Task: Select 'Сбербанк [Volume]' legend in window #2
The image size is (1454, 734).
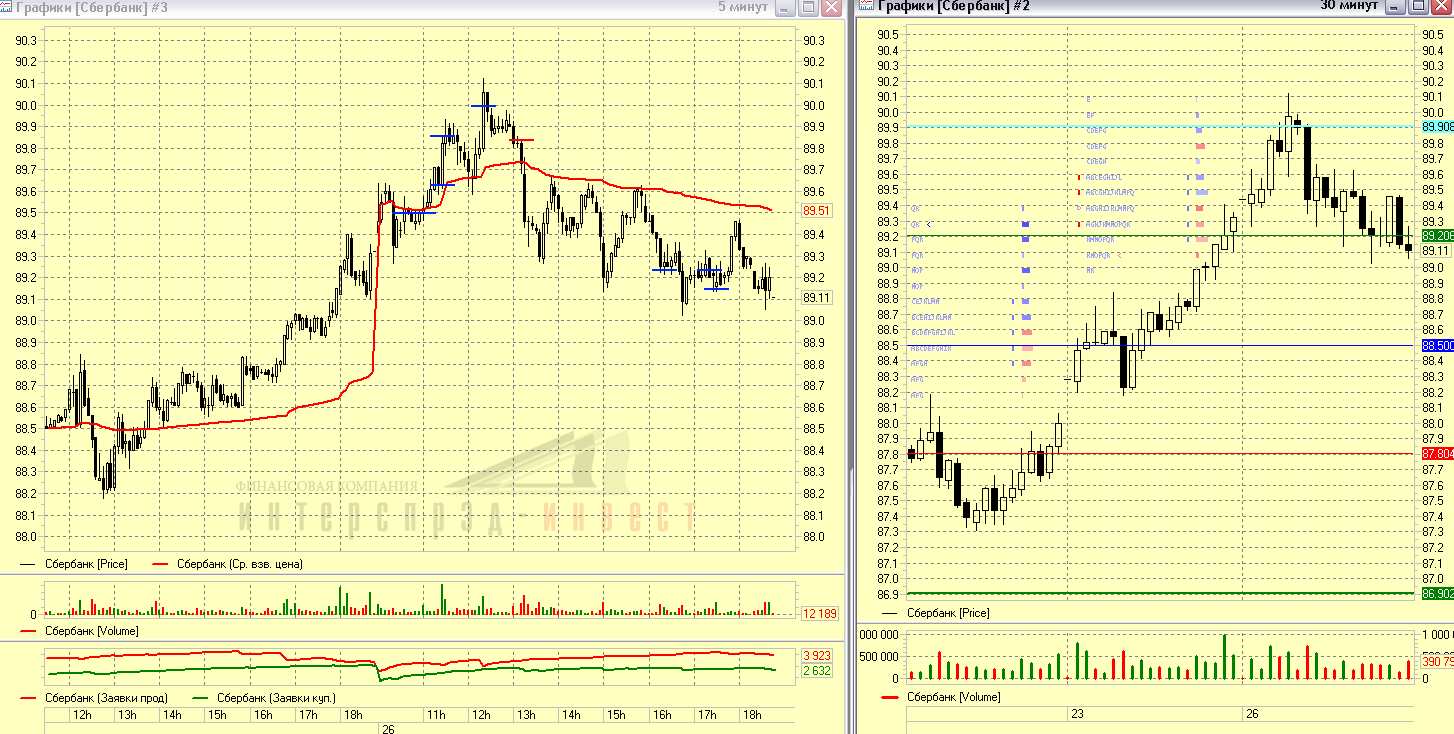Action: pyautogui.click(x=953, y=696)
